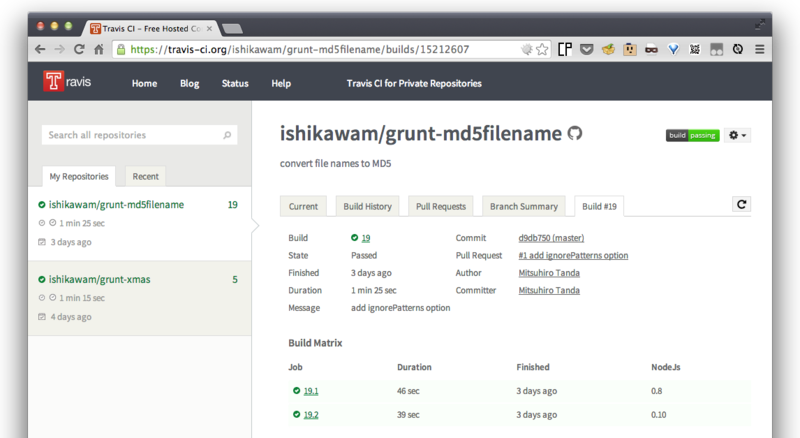
Task: Open Status in Travis navigation
Action: tap(235, 83)
